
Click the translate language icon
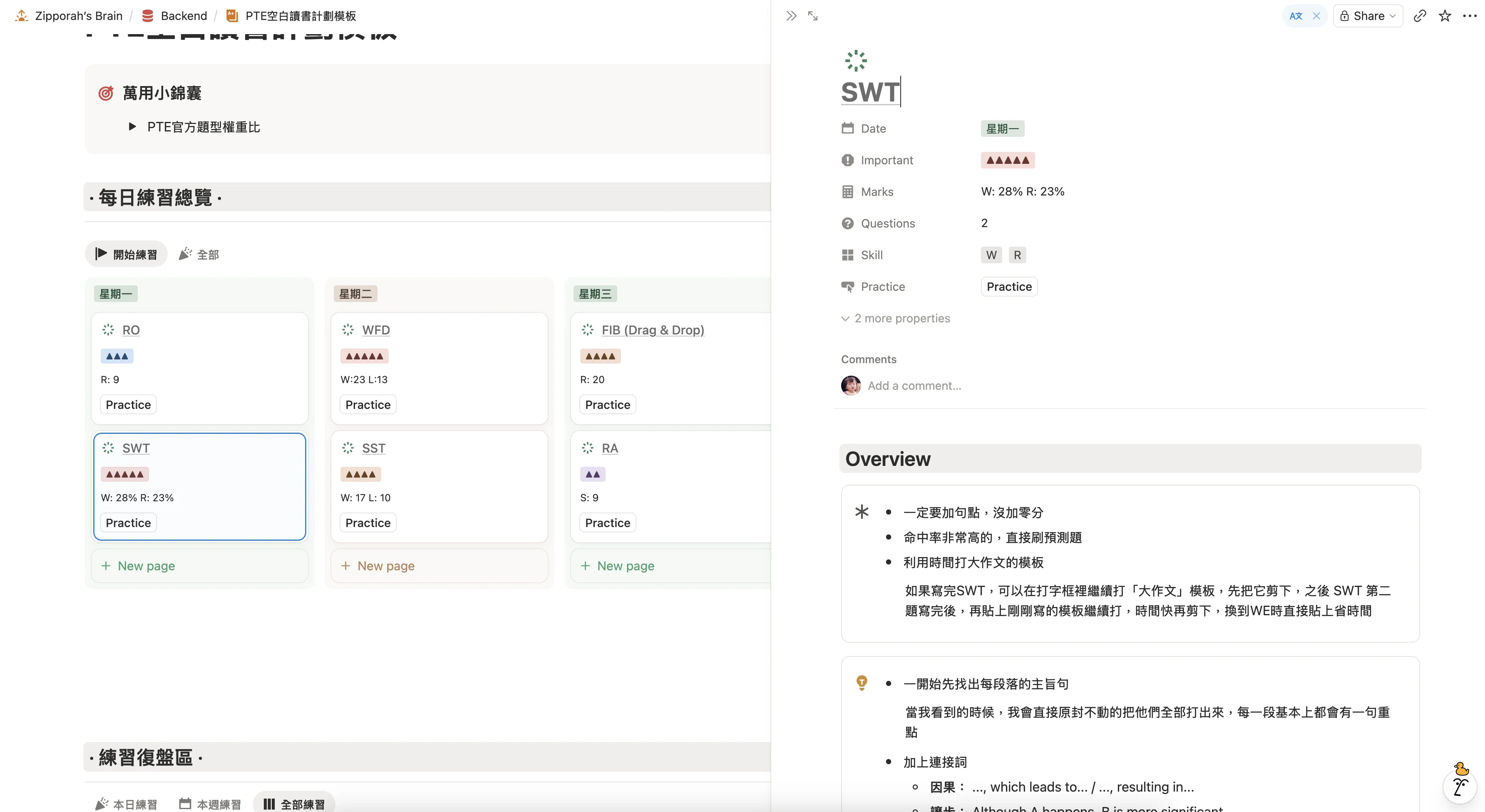(1295, 16)
